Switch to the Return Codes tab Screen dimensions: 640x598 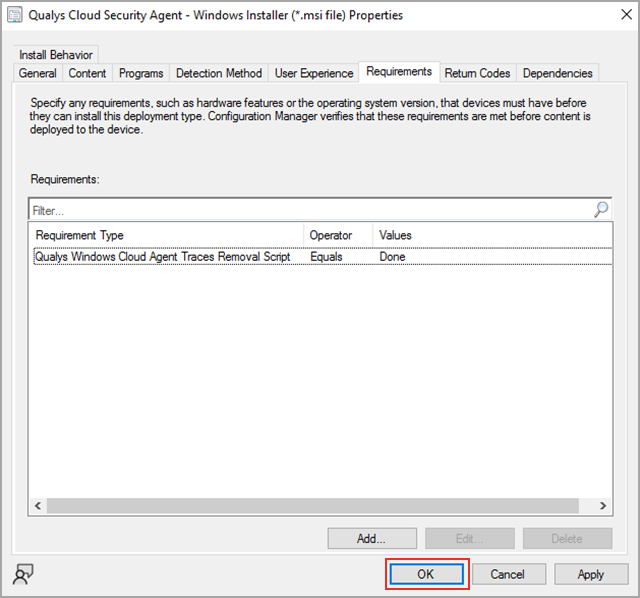(478, 73)
